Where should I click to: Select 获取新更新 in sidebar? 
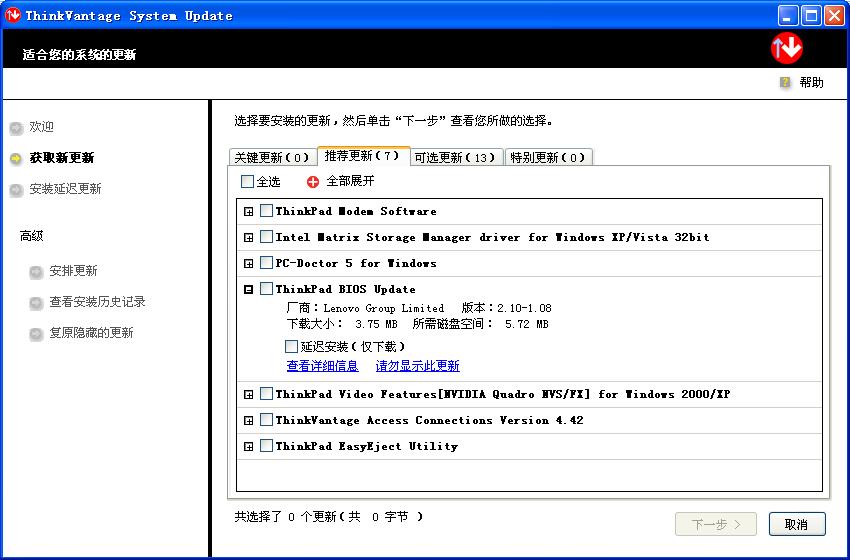(x=62, y=158)
